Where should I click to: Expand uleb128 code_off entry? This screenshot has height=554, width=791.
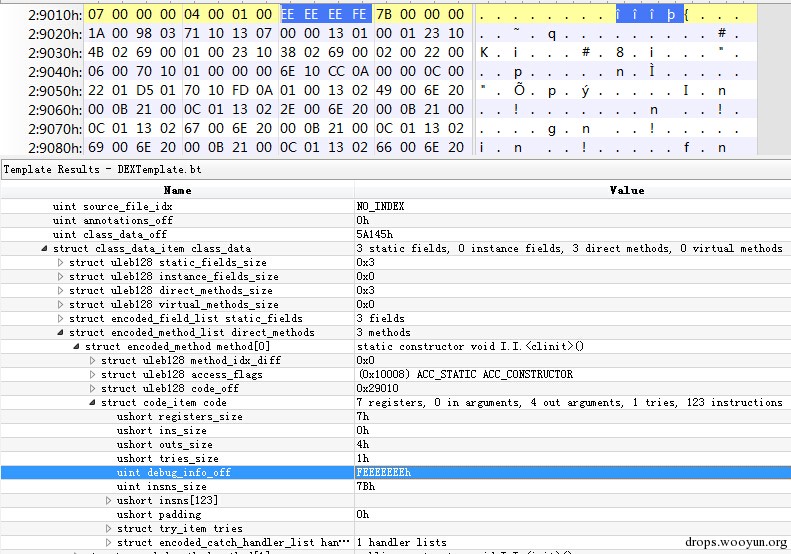point(92,389)
